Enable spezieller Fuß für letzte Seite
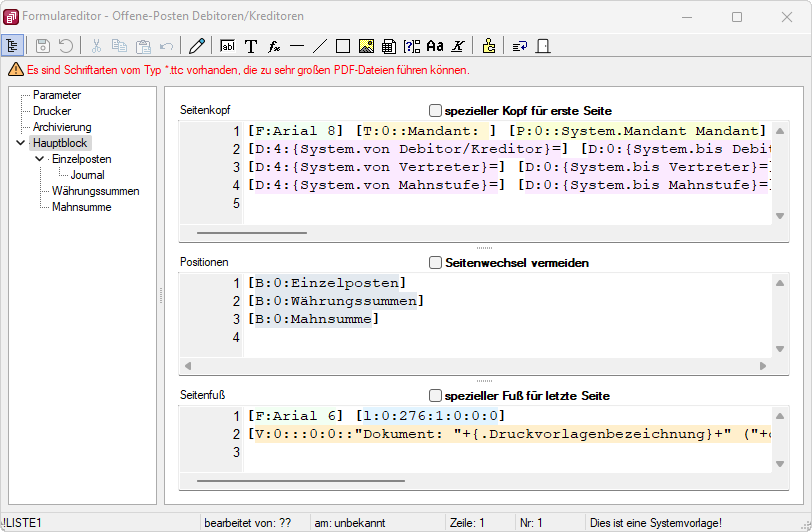 [x=435, y=396]
